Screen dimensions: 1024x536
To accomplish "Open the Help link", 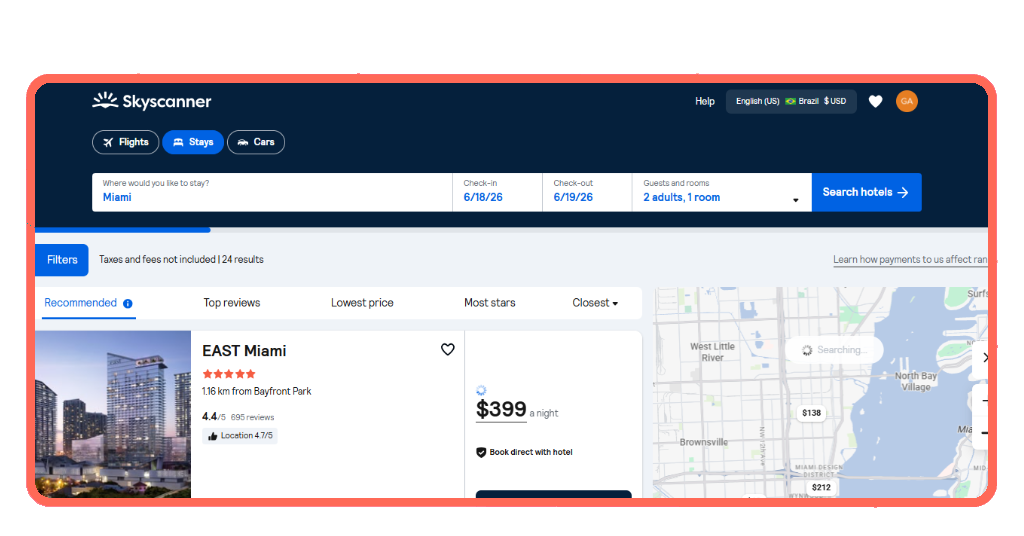I will click(x=705, y=101).
